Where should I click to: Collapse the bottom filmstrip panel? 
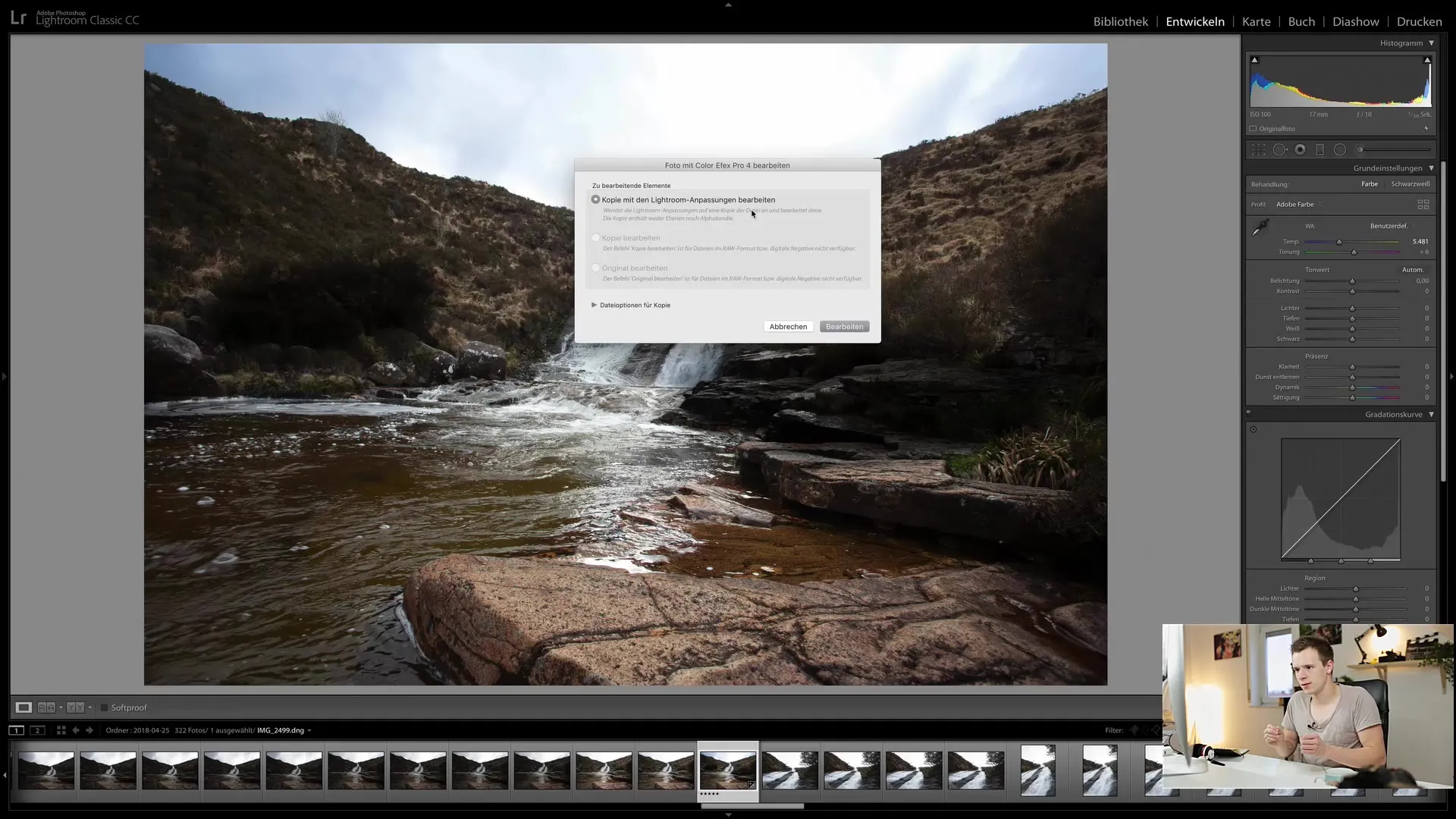coord(728,814)
